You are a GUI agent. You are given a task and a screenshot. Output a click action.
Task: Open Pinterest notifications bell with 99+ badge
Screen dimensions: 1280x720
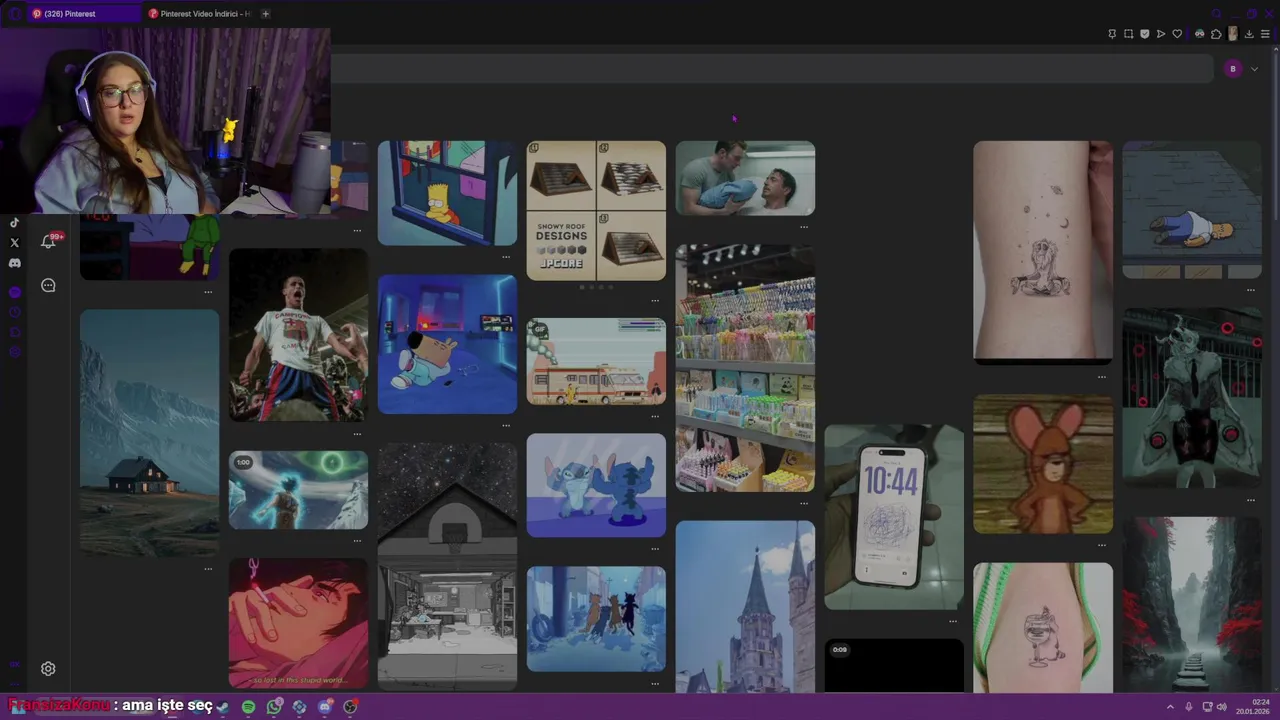coord(48,241)
